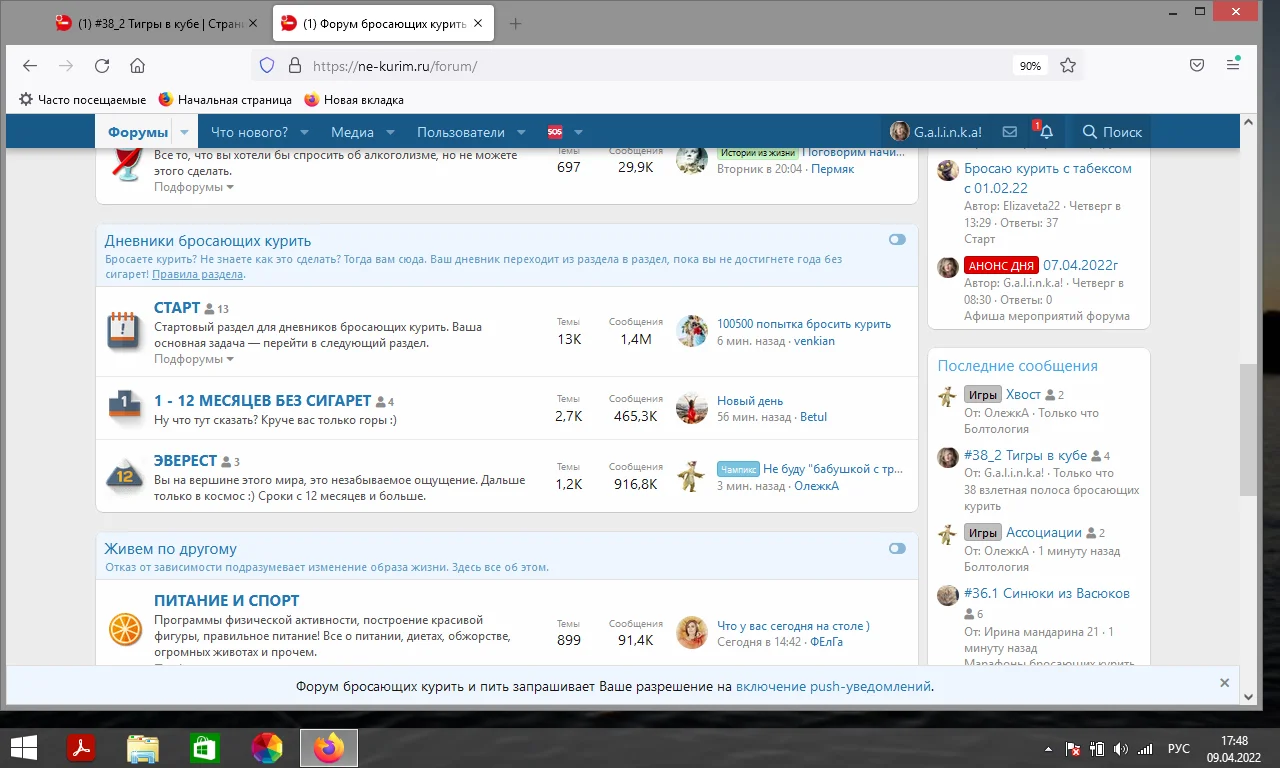Expand the Пользователи dropdown arrow
This screenshot has width=1280, height=768.
pos(522,132)
